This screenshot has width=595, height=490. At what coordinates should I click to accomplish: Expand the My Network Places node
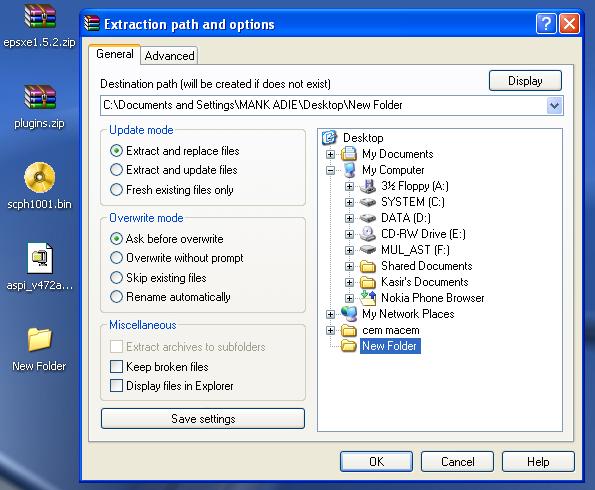click(x=330, y=314)
